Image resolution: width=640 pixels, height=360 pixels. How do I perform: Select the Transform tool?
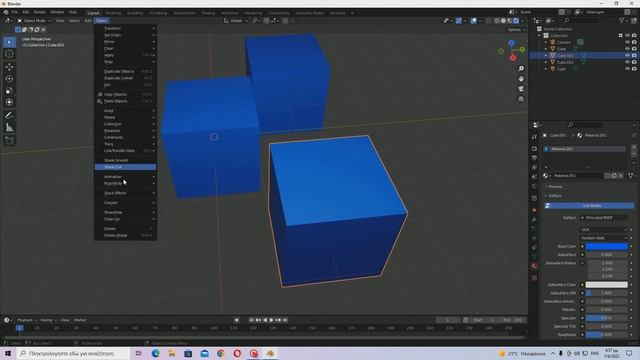pyautogui.click(x=9, y=102)
